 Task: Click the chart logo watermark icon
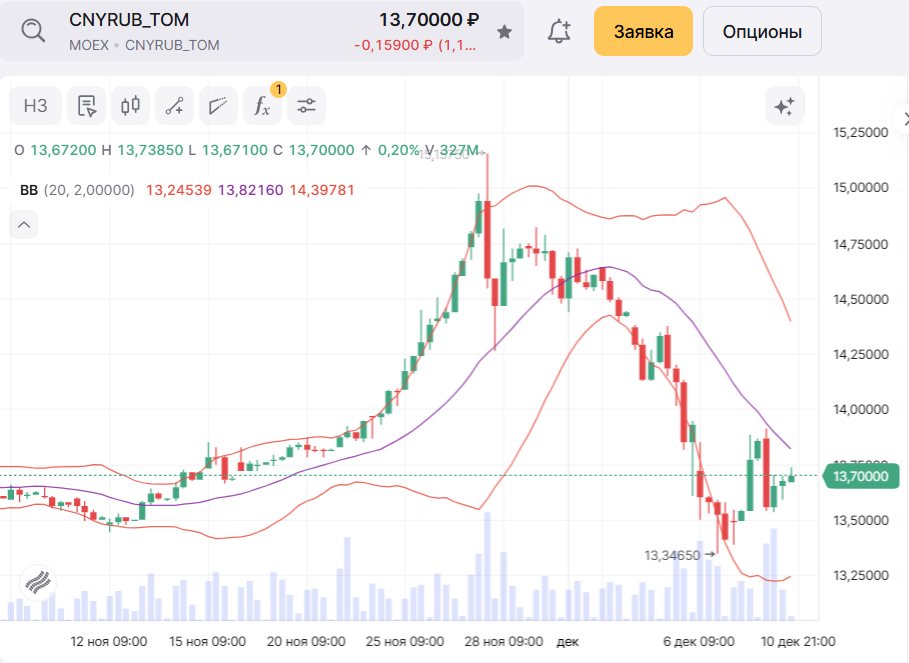click(37, 582)
